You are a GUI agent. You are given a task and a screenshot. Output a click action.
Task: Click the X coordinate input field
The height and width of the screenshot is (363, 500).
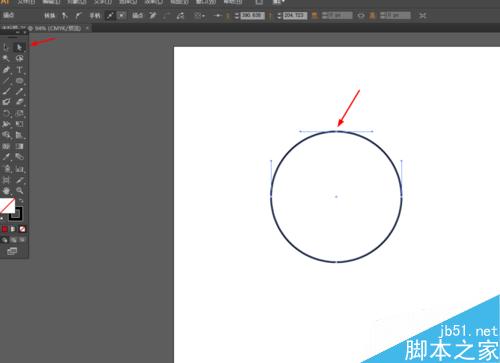252,16
